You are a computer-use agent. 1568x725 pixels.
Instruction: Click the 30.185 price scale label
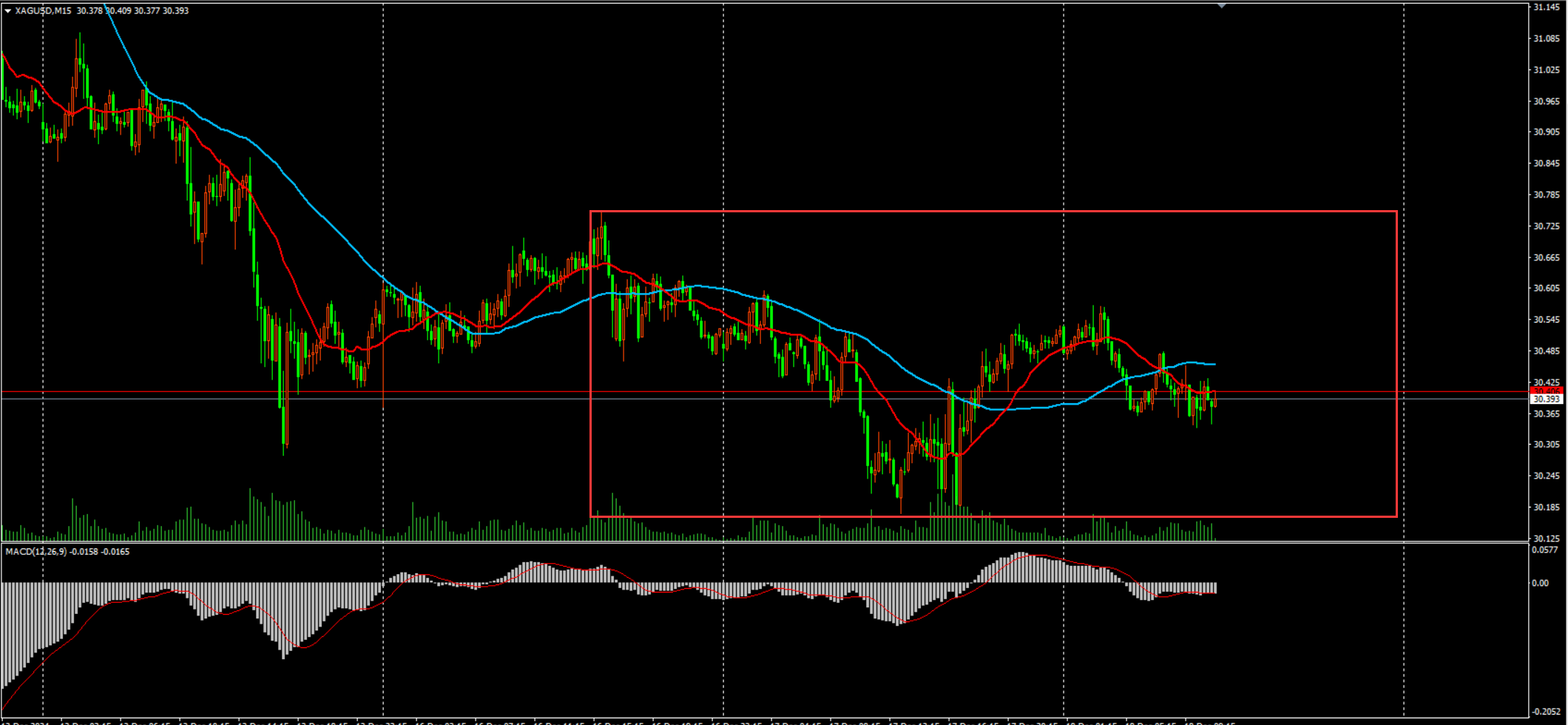(1547, 507)
